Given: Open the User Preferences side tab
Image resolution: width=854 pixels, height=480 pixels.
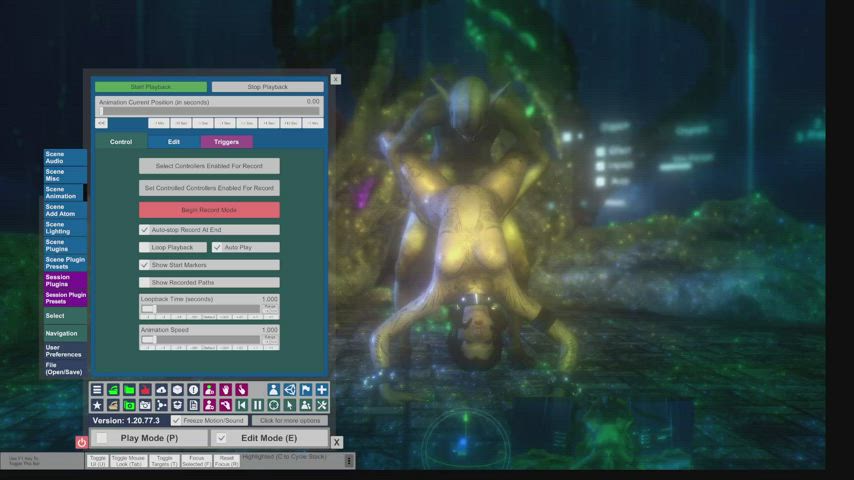Looking at the screenshot, I should point(65,351).
